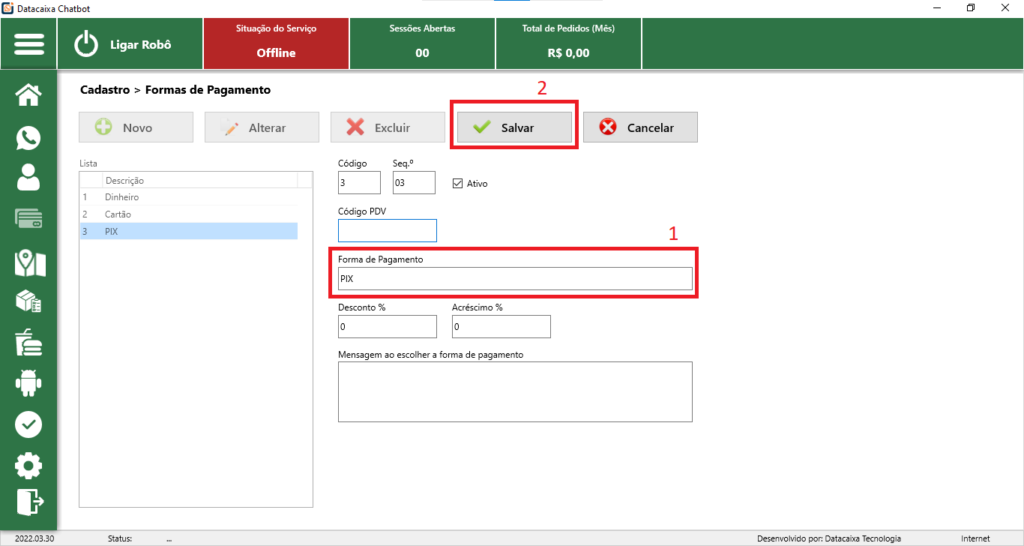Open the customers person icon

pos(29,178)
